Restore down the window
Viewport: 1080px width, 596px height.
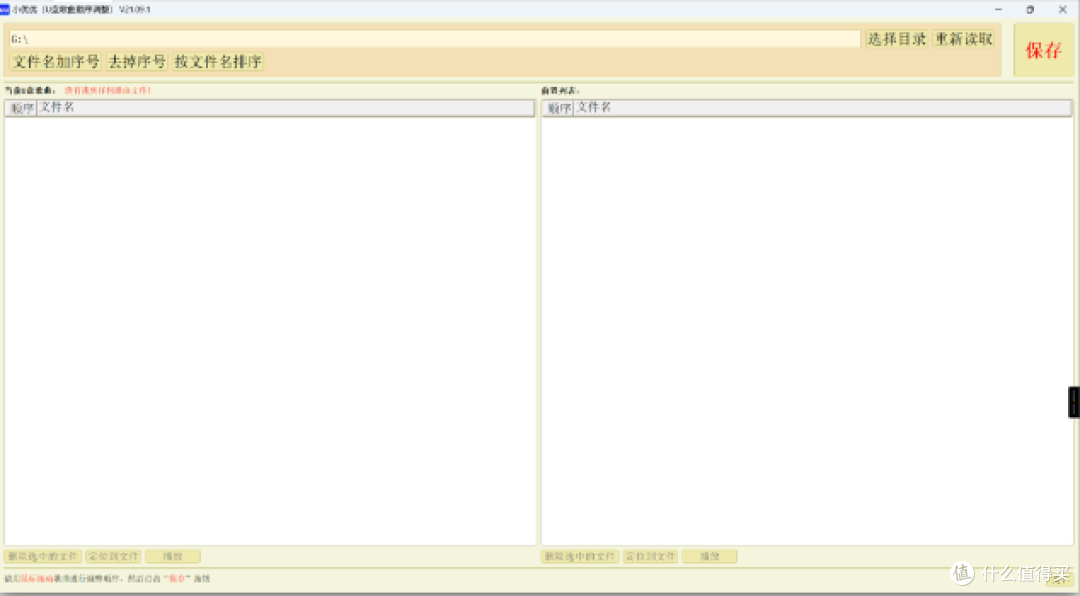[1030, 10]
